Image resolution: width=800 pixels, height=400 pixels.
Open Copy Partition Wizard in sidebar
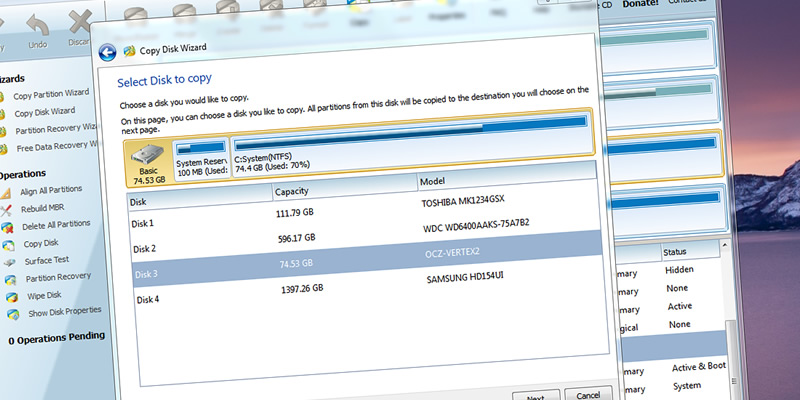51,94
